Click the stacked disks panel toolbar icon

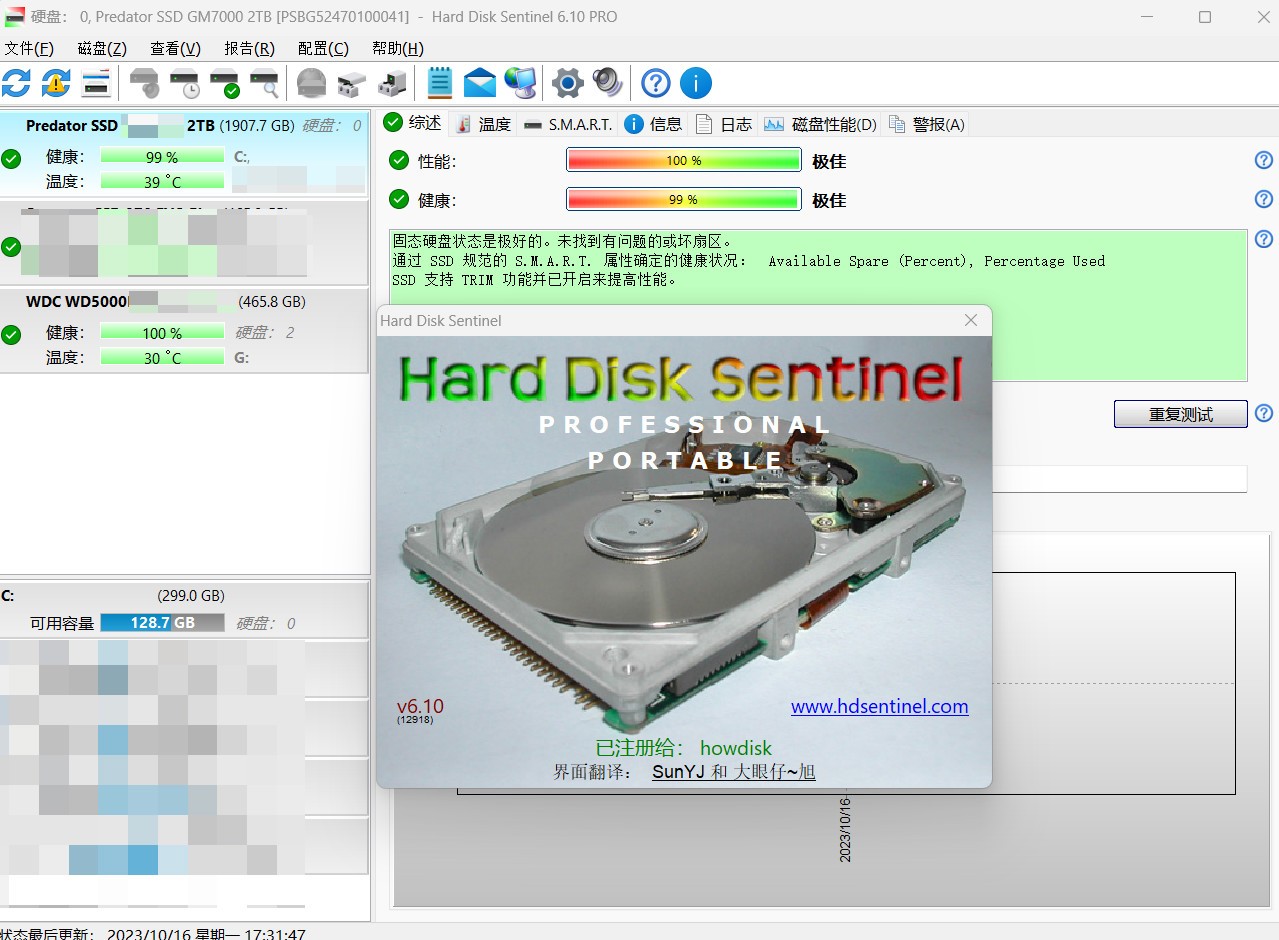pyautogui.click(x=96, y=82)
